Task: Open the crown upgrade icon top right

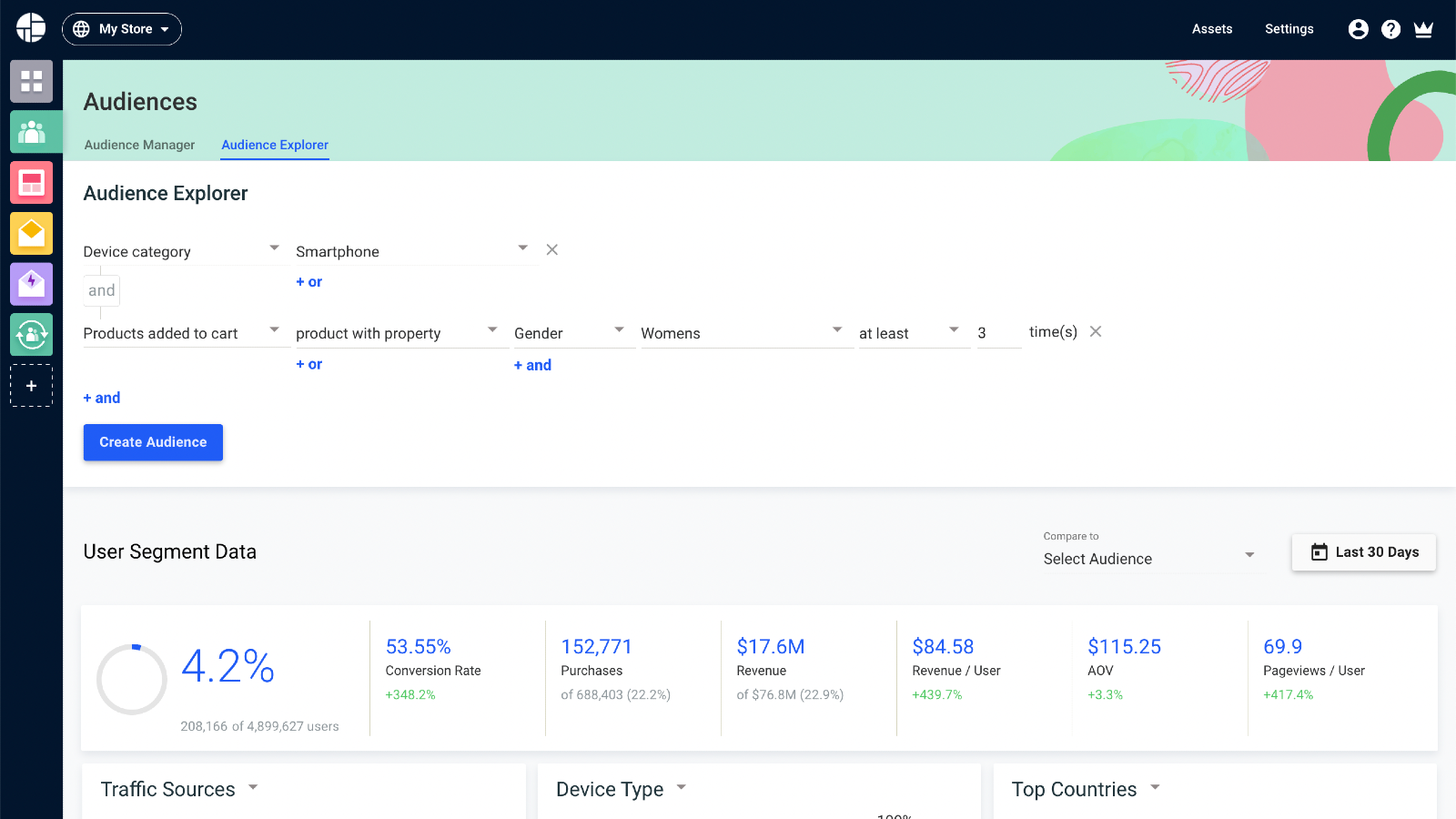Action: click(1423, 28)
